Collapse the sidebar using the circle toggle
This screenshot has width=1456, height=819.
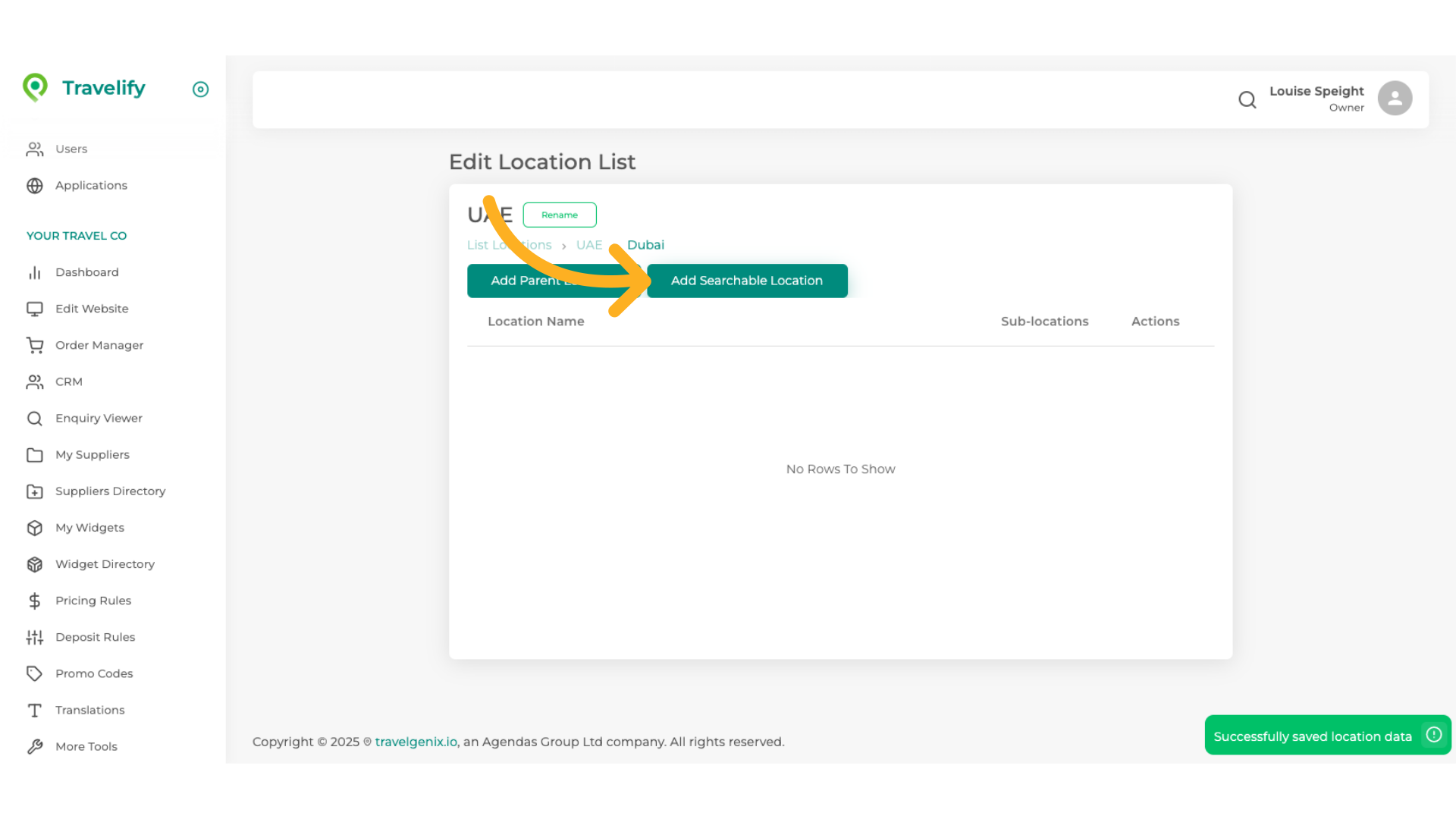[x=200, y=89]
